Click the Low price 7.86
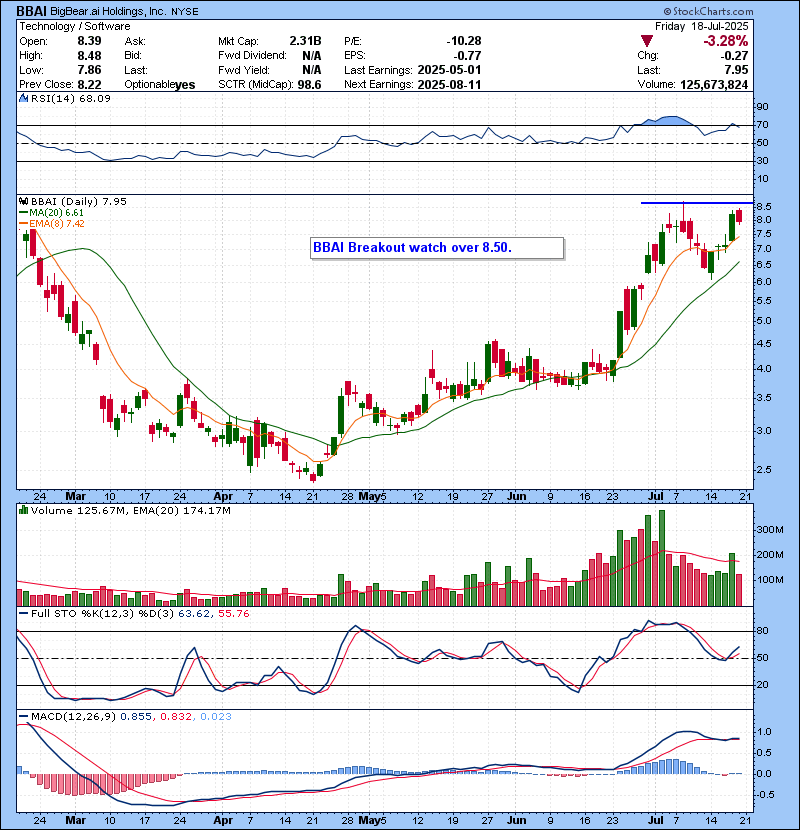The width and height of the screenshot is (800, 830). [x=89, y=70]
